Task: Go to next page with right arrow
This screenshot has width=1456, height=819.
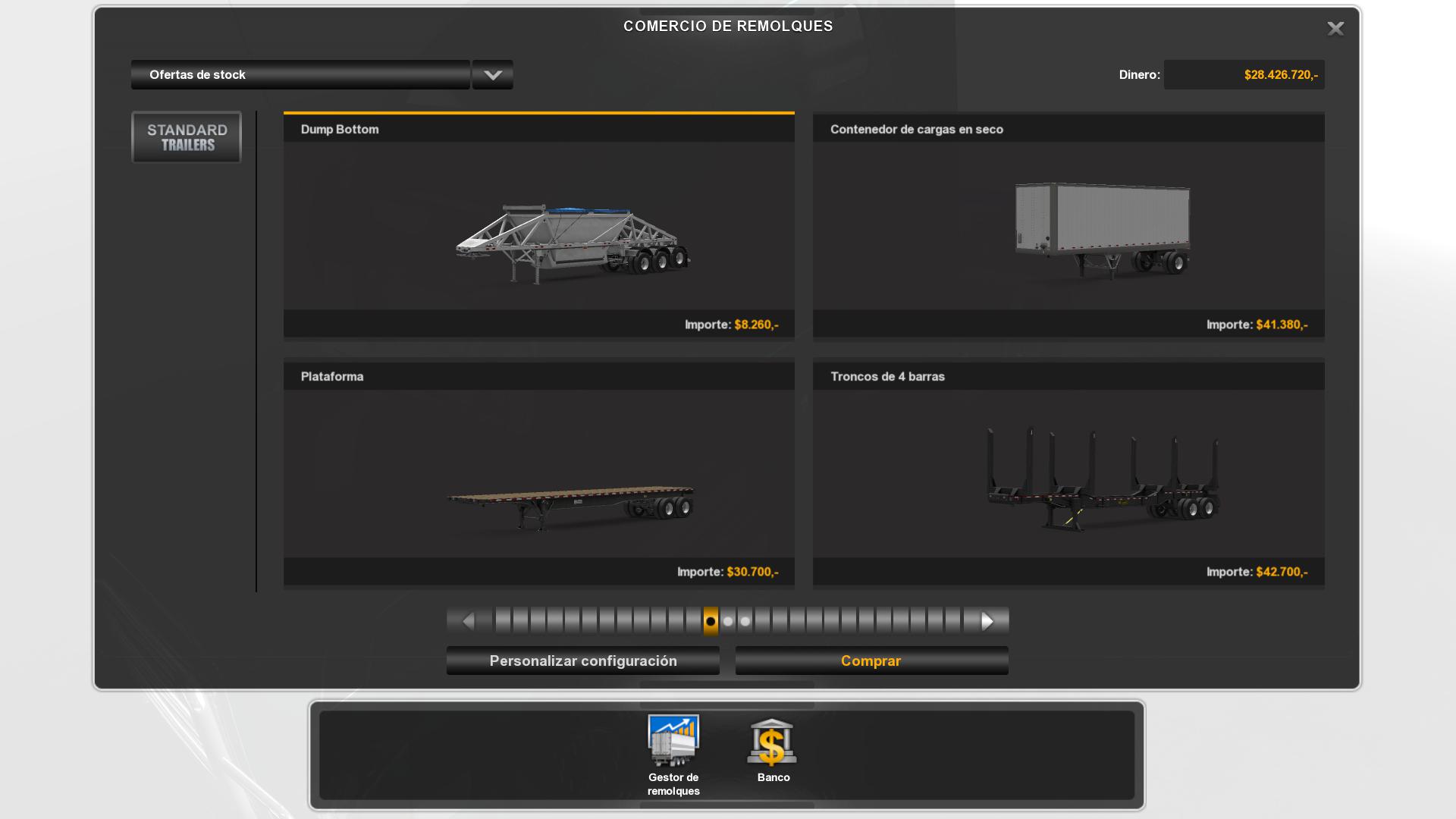Action: point(987,622)
